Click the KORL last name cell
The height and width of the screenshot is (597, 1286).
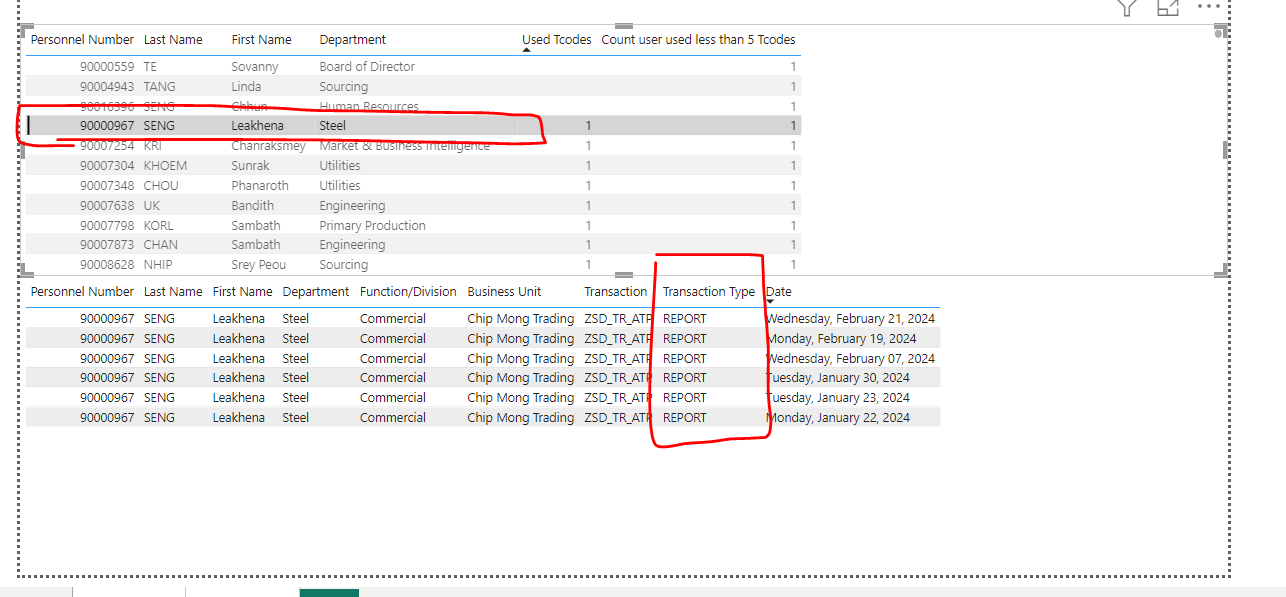159,226
